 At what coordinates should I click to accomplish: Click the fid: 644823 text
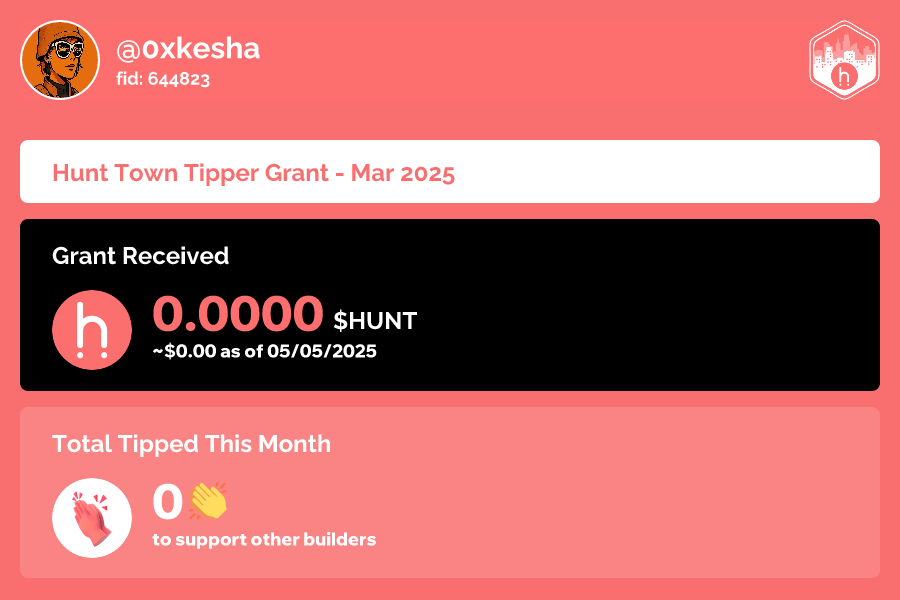[x=163, y=79]
